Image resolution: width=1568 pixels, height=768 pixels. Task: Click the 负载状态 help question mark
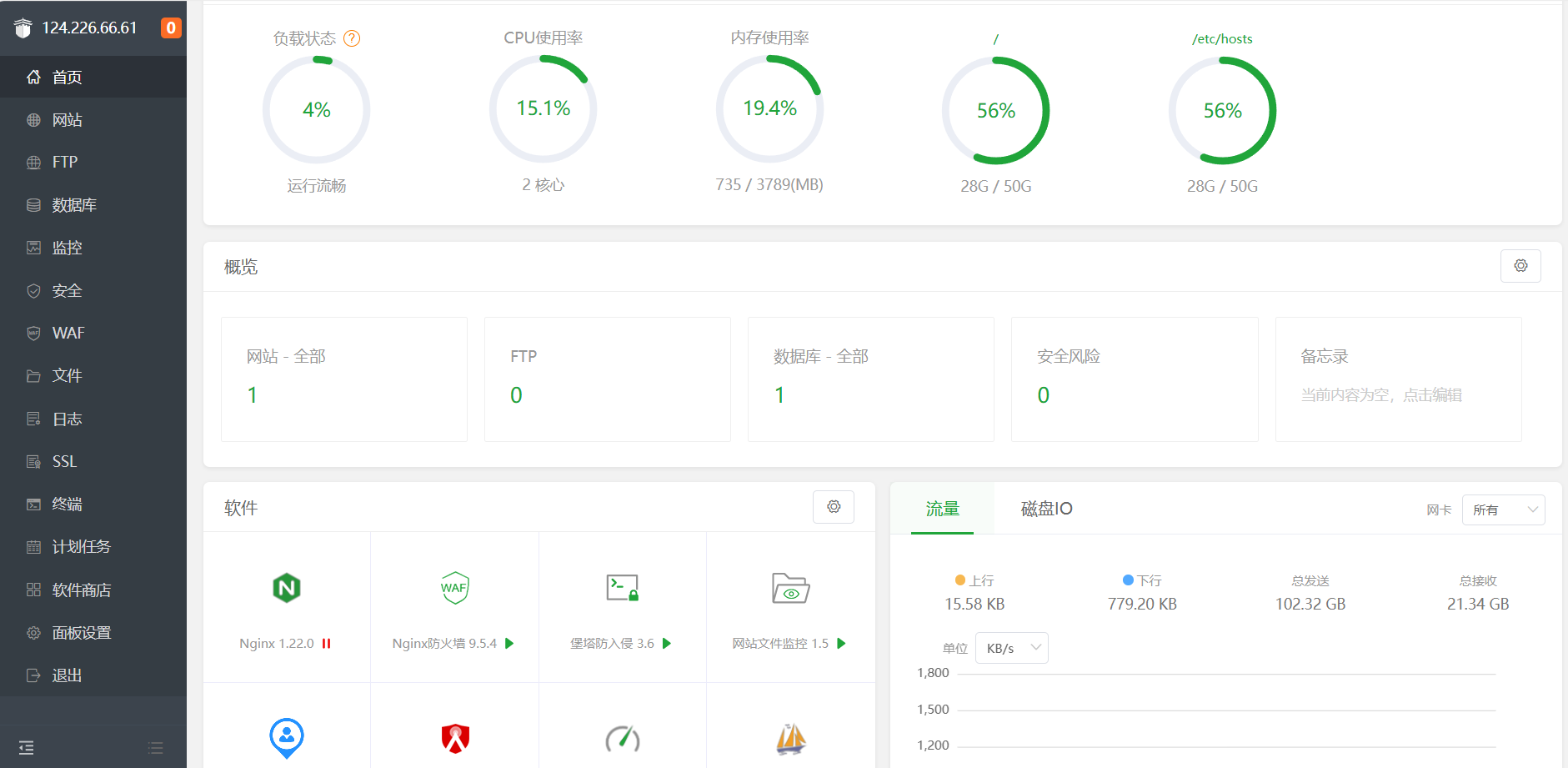tap(352, 38)
